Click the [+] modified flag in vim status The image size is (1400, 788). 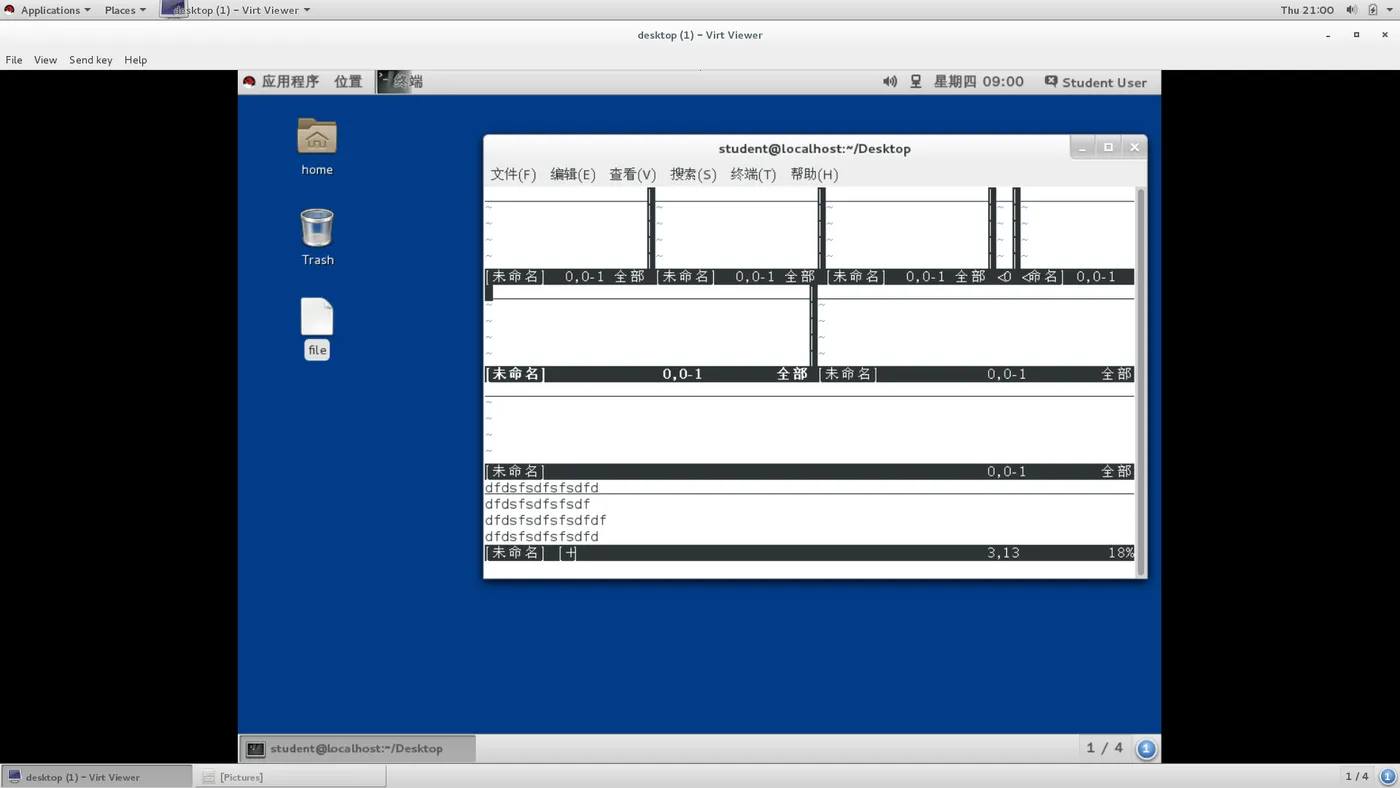[x=568, y=553]
